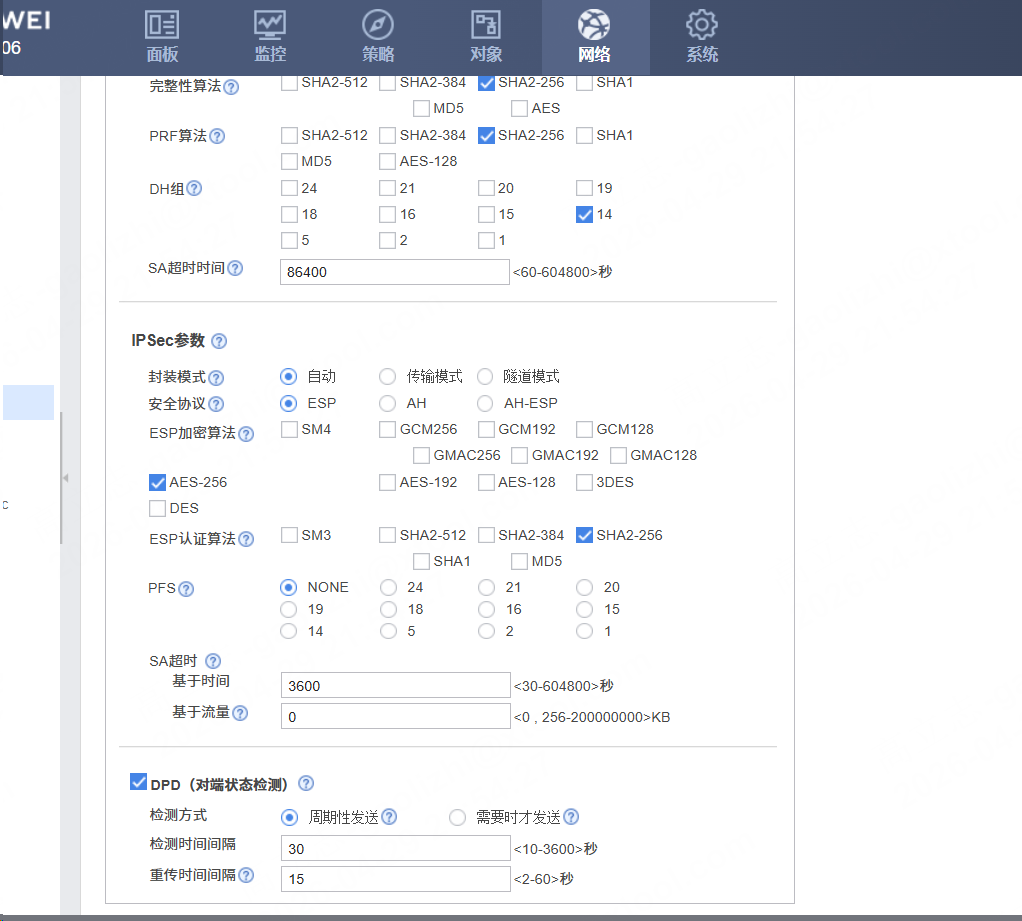Uncheck AES-256 ESP encryption algorithm
1022x921 pixels.
pos(157,482)
